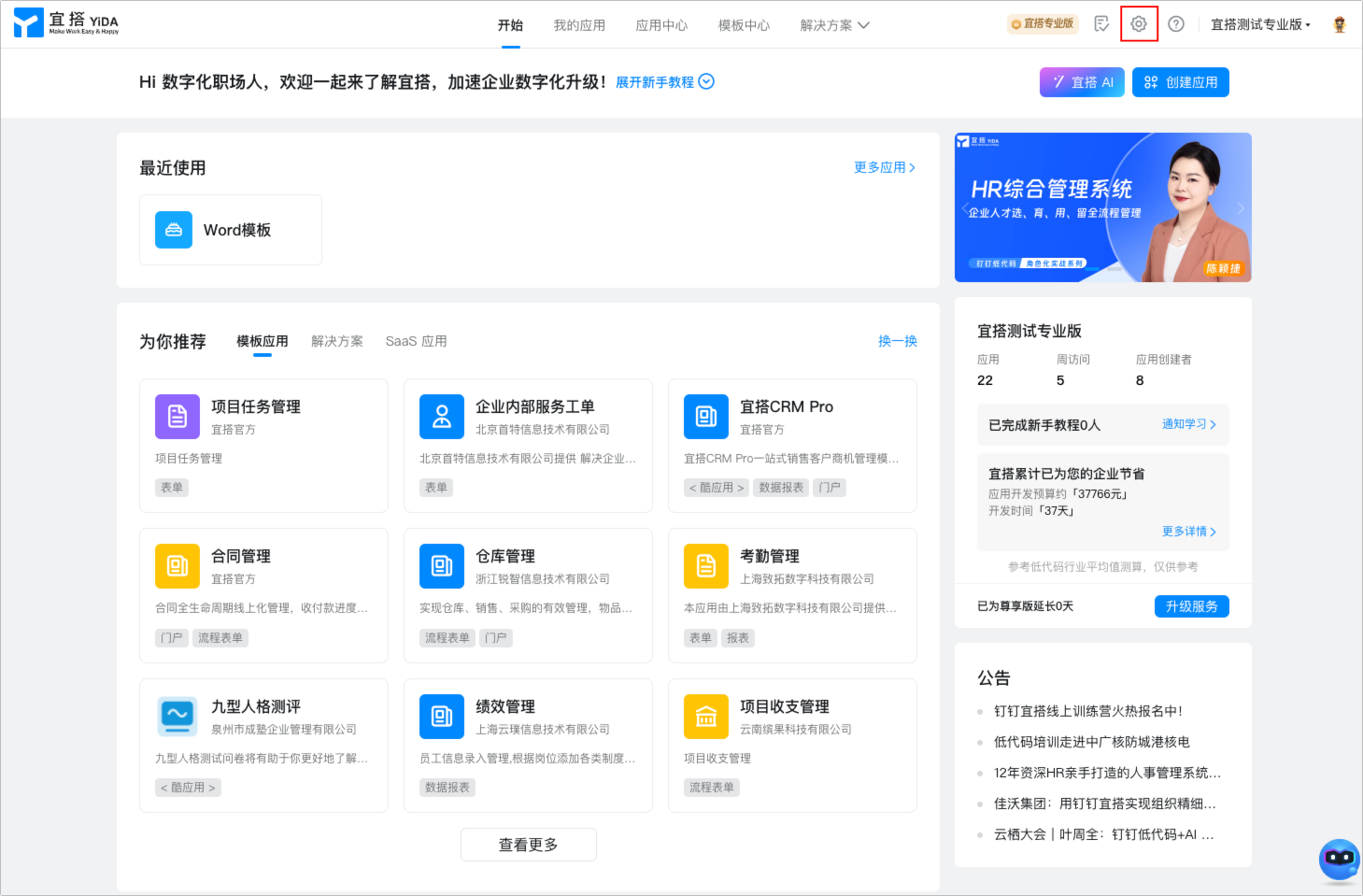Click the 仓库管理 blue icon
1363x896 pixels.
point(442,566)
